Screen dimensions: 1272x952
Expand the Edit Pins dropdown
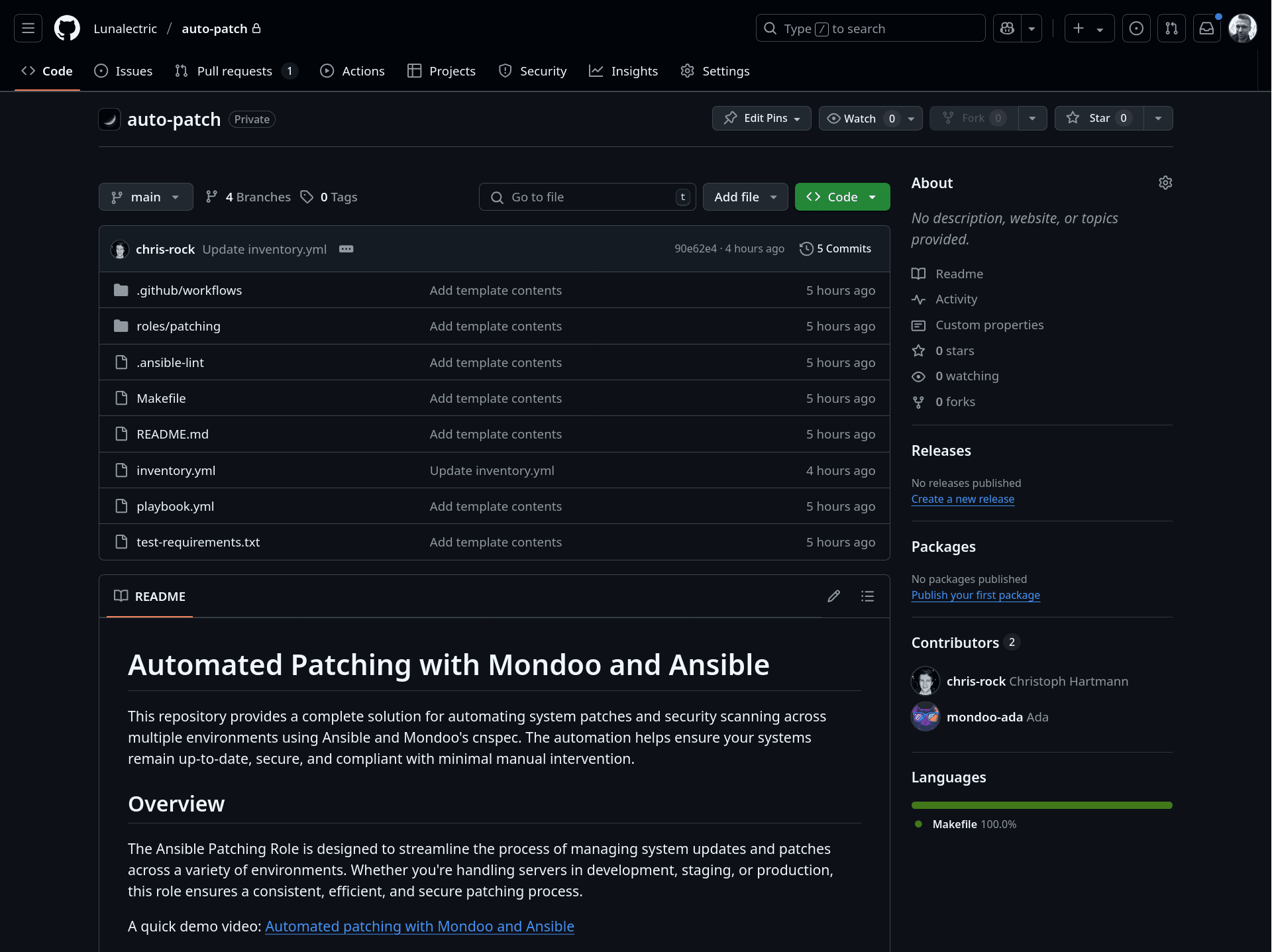tap(761, 119)
